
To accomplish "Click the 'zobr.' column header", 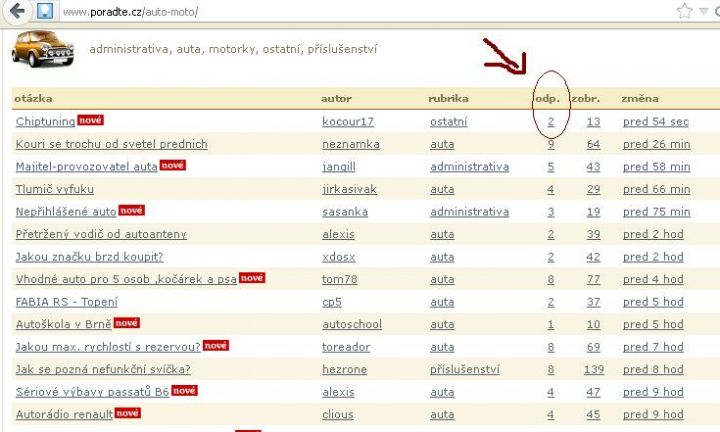I will coord(586,99).
